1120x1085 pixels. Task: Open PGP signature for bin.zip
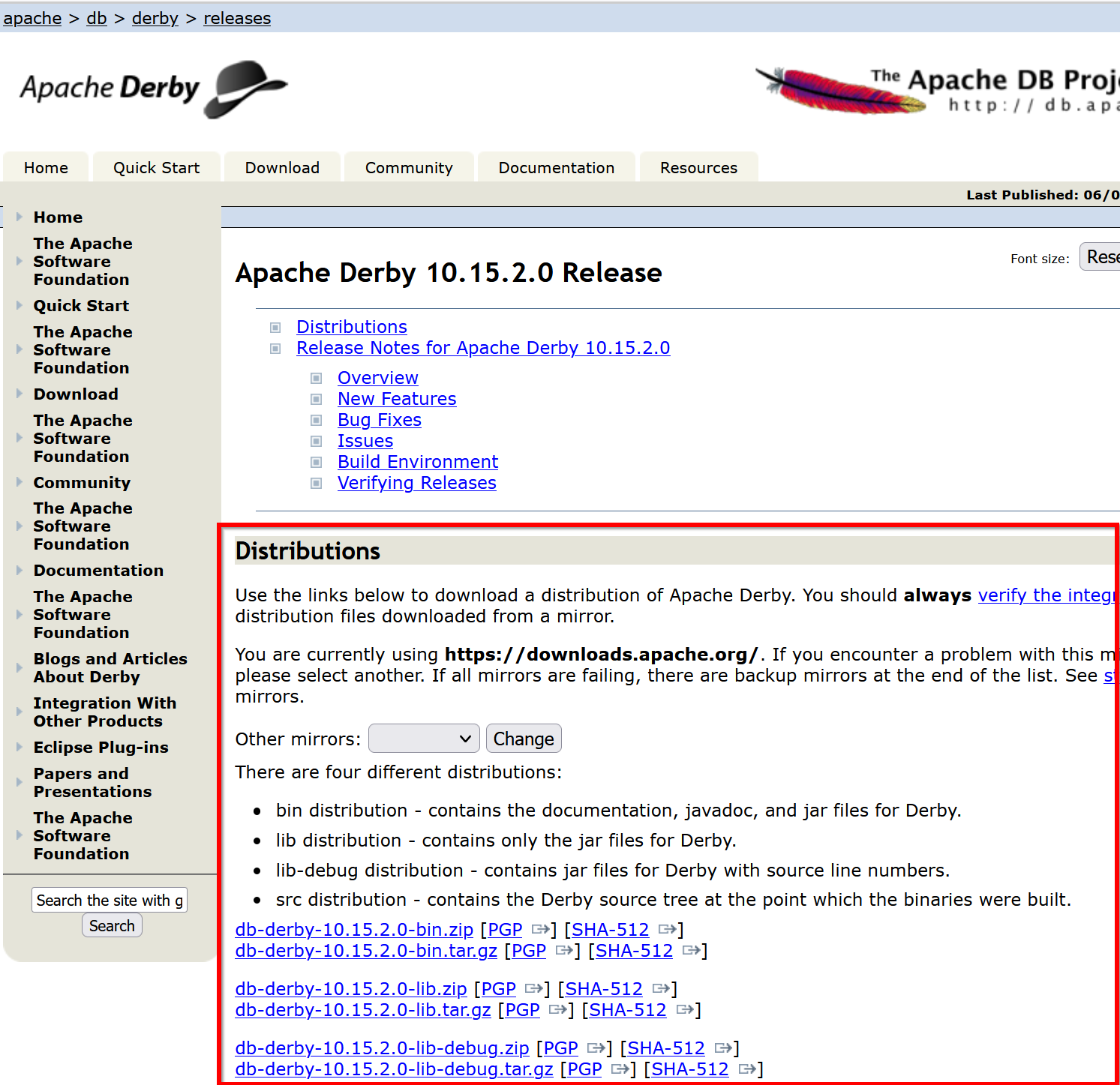(505, 930)
